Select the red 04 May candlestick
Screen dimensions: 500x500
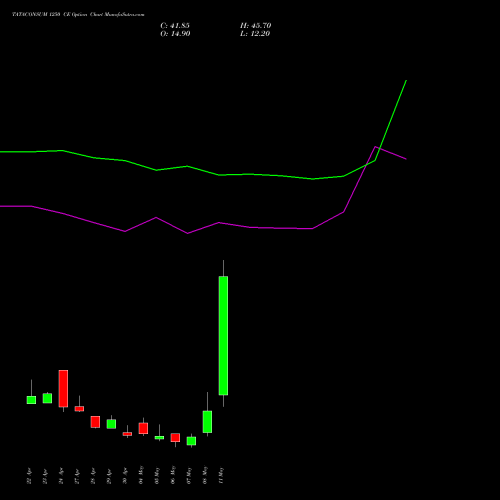pyautogui.click(x=143, y=428)
